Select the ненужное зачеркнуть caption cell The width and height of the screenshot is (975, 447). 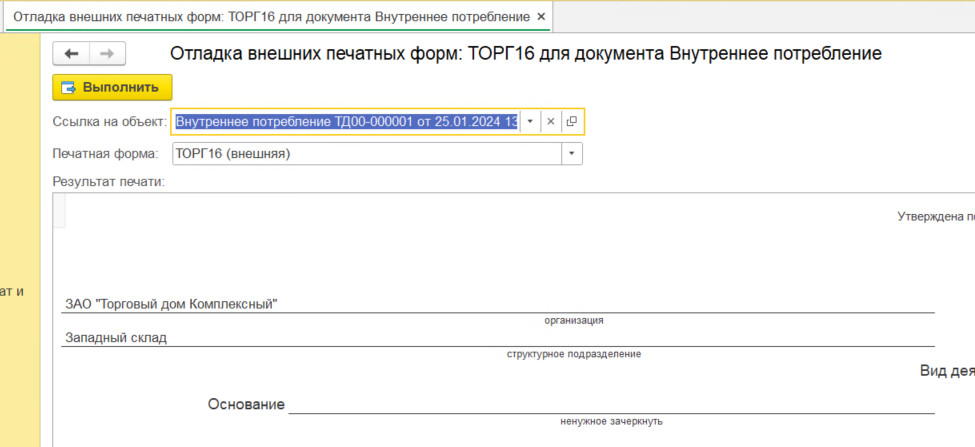click(611, 422)
